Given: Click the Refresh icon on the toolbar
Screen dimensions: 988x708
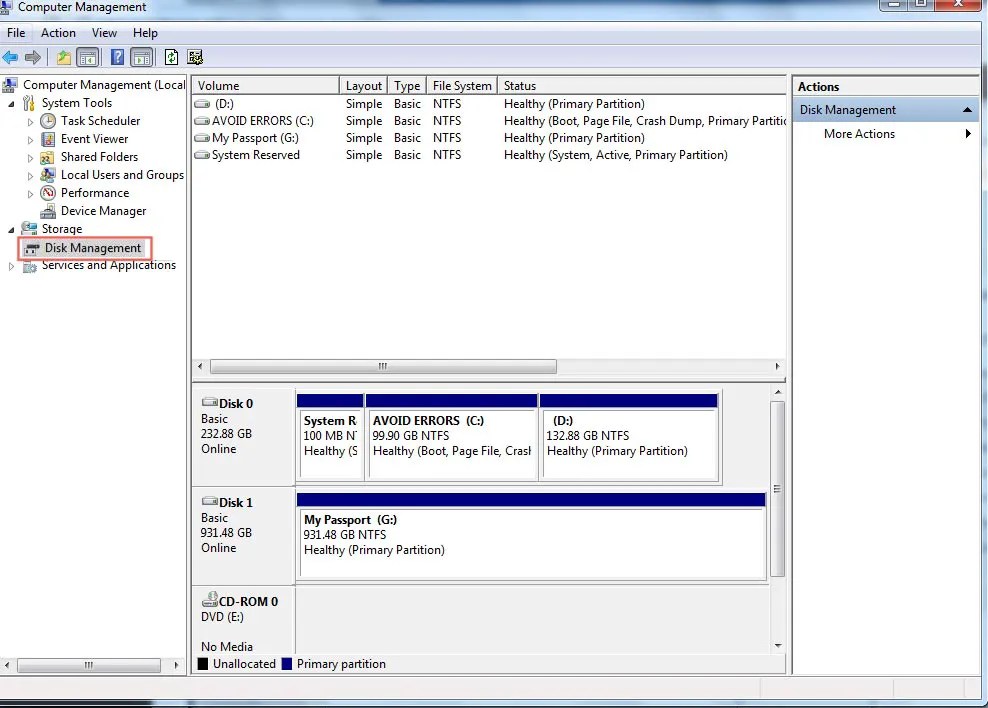Looking at the screenshot, I should [x=170, y=57].
